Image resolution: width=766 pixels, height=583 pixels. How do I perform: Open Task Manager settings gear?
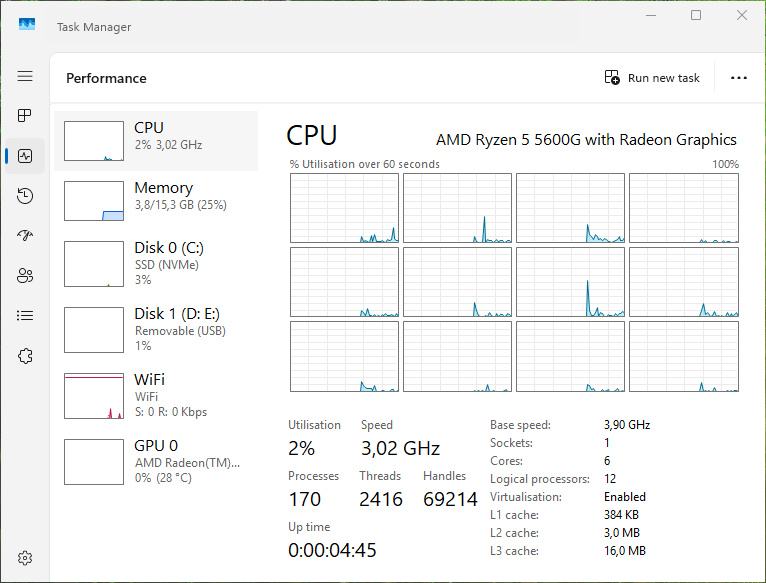pyautogui.click(x=25, y=558)
